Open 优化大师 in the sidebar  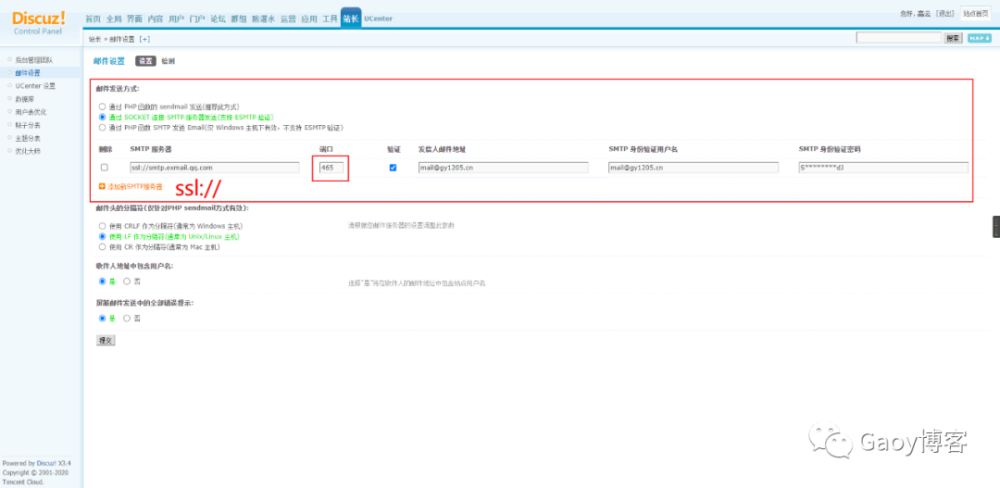(x=28, y=151)
